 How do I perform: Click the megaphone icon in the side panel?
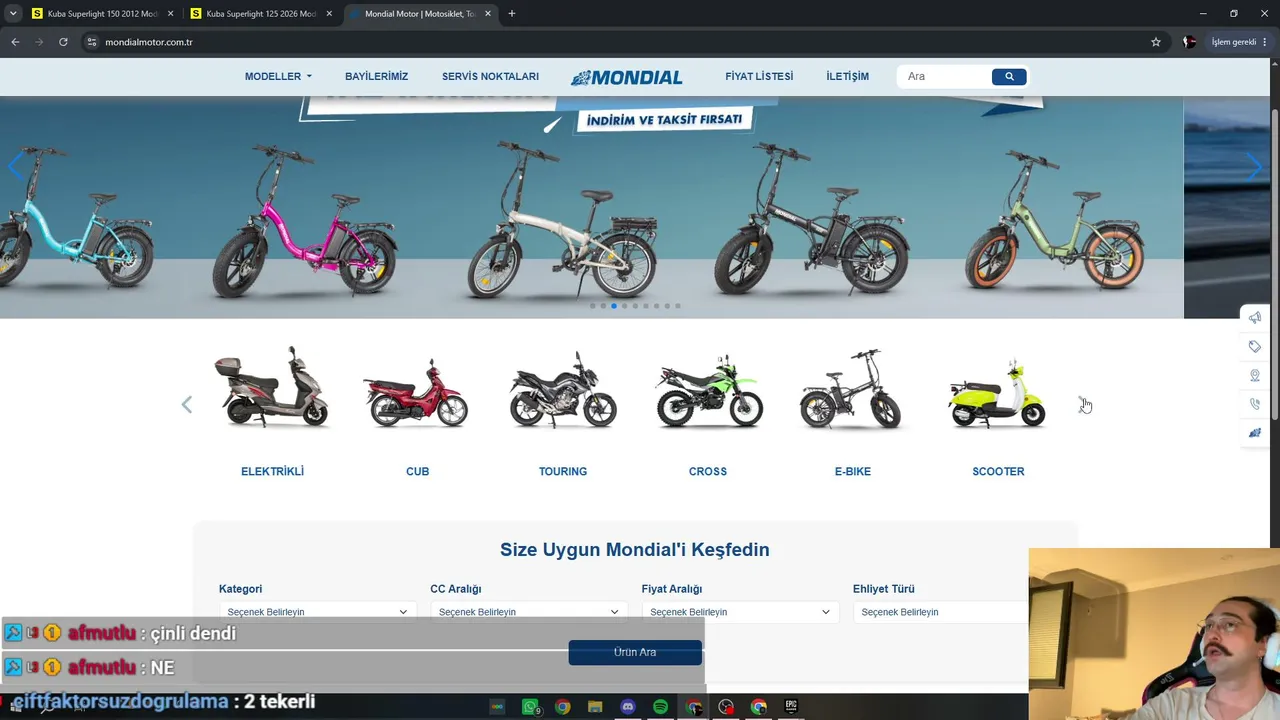click(x=1254, y=318)
